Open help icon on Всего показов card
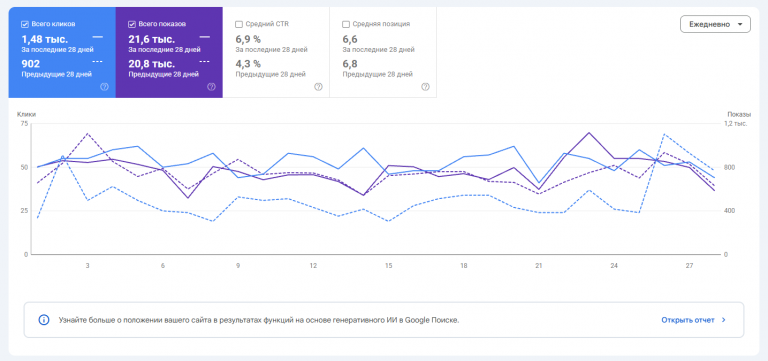The width and height of the screenshot is (768, 361). coord(211,87)
